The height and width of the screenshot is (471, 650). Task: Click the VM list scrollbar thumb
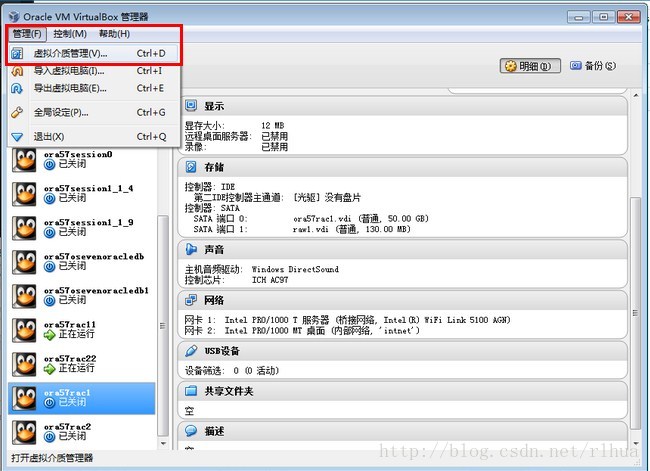click(163, 325)
